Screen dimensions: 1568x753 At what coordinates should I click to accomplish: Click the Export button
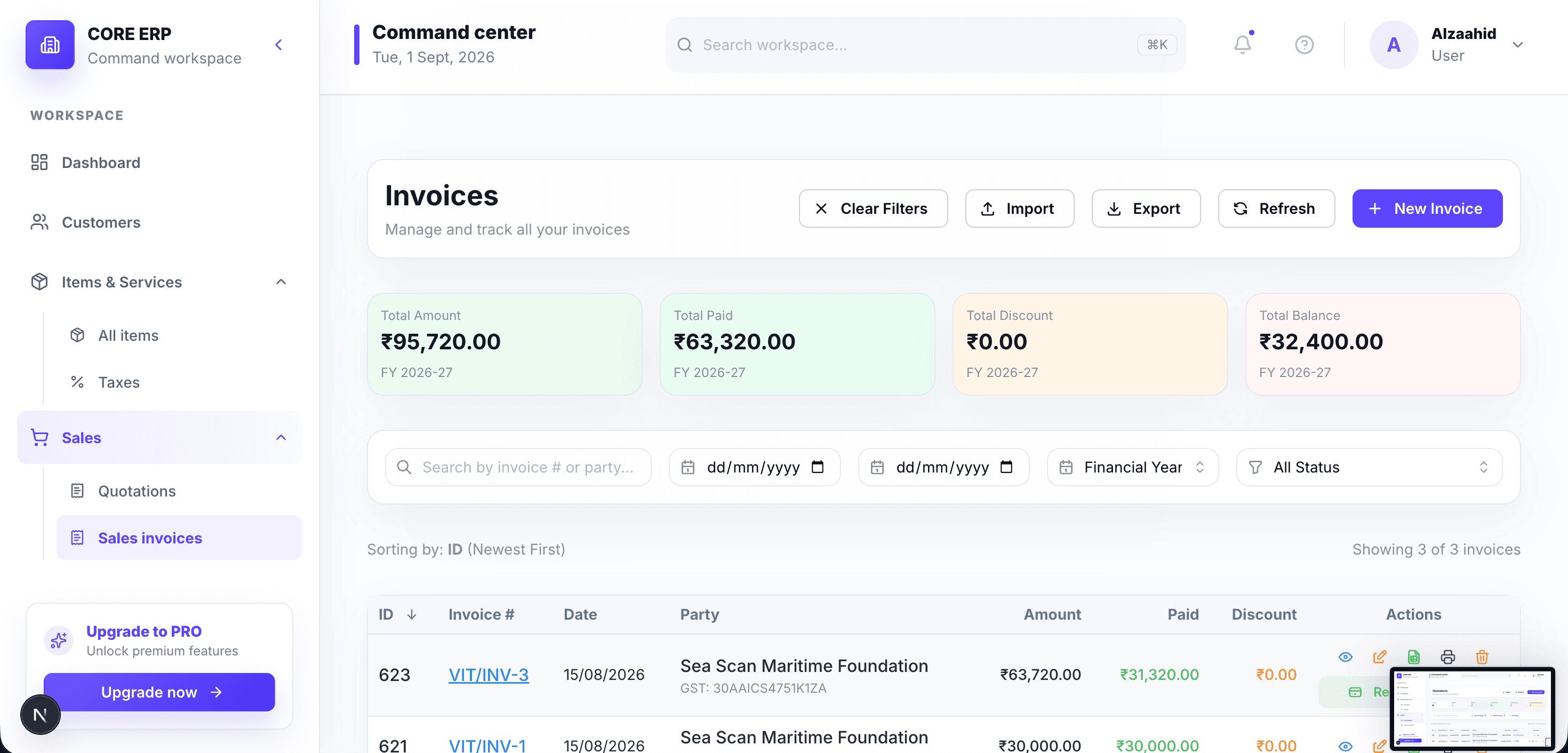[x=1146, y=209]
